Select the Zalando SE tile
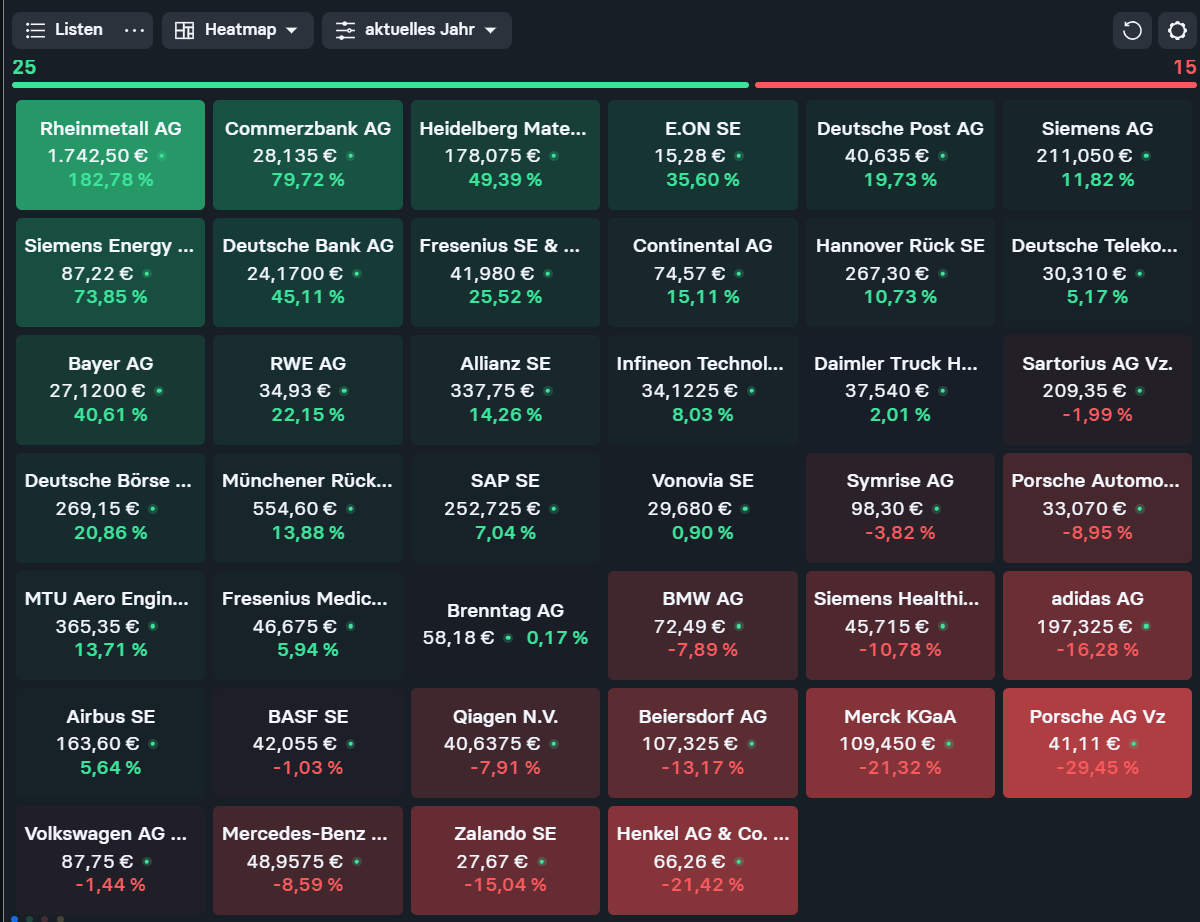Screen dimensions: 1200x922 (505, 860)
